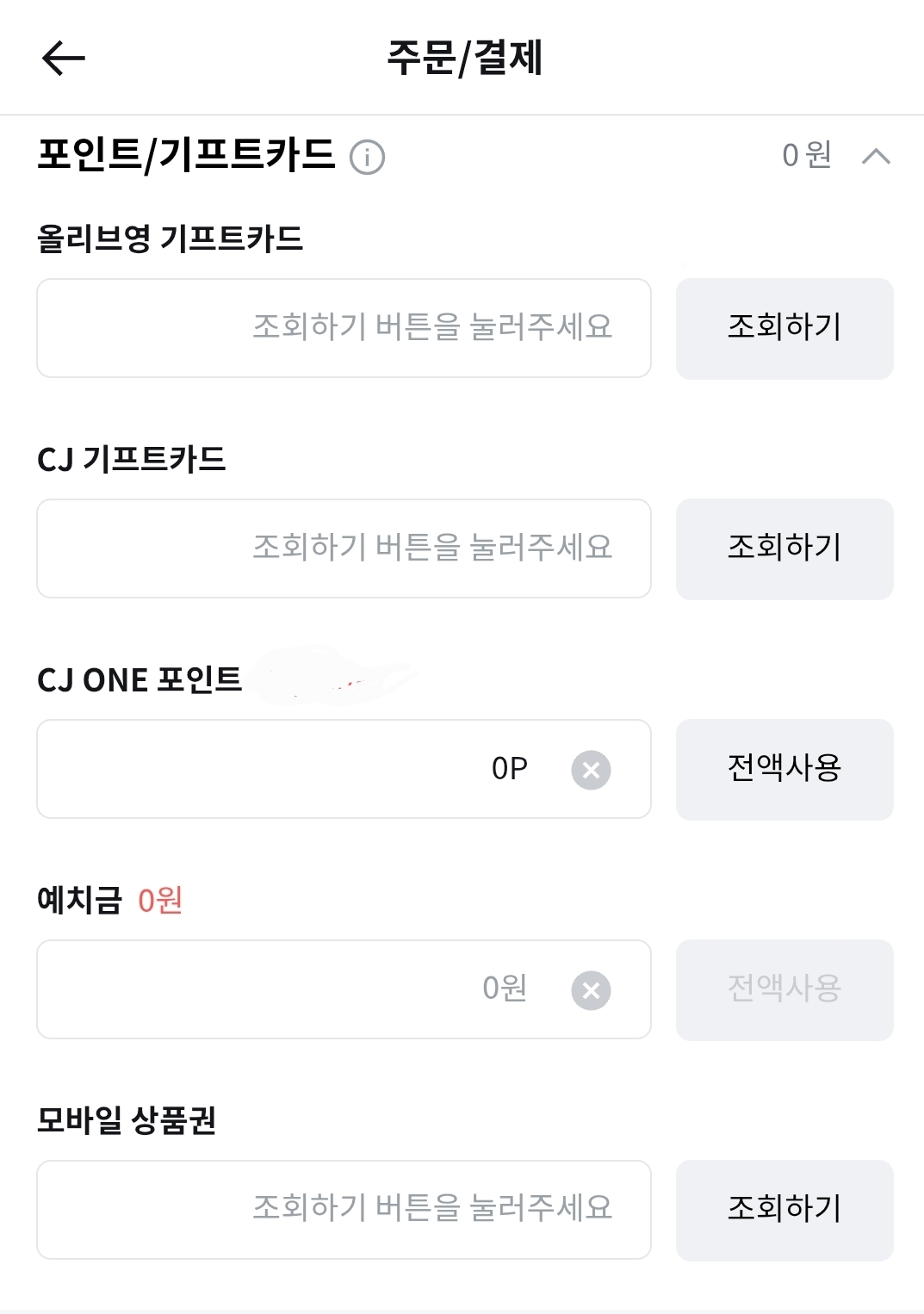Screen dimensions: 924x1314
Task: Select the 모바일 상품권 input field
Action: [x=344, y=1210]
